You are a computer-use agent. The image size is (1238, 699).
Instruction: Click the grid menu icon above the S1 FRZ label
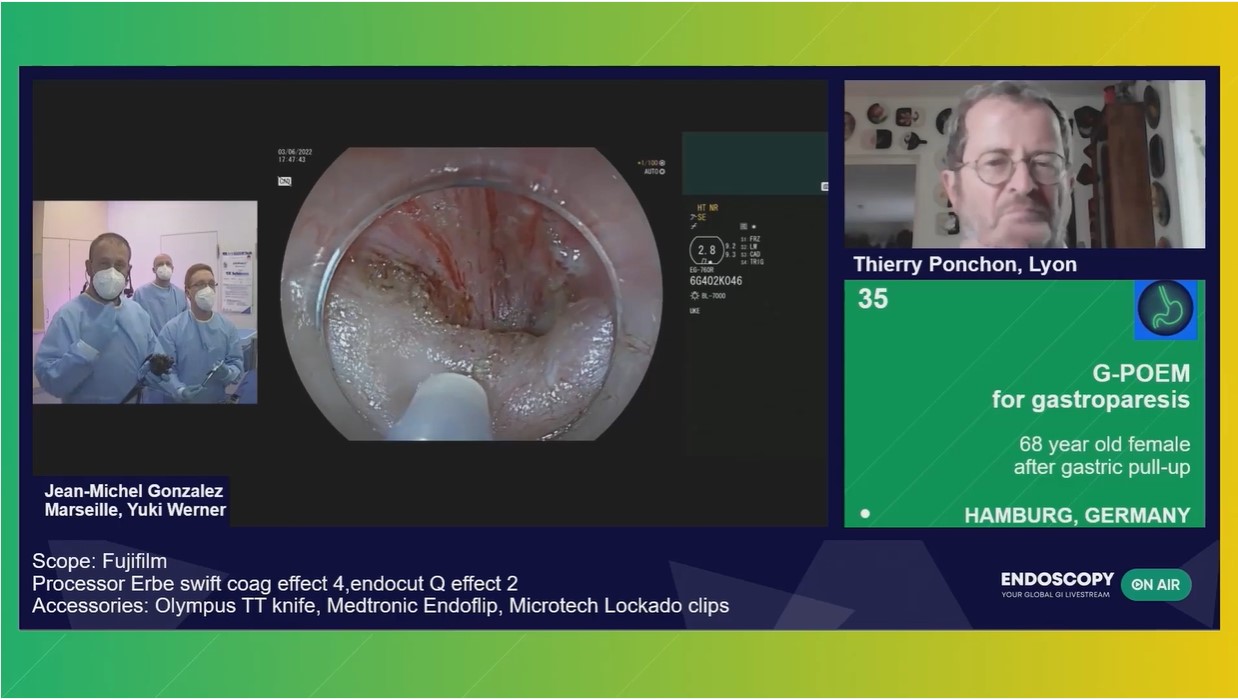(x=743, y=227)
